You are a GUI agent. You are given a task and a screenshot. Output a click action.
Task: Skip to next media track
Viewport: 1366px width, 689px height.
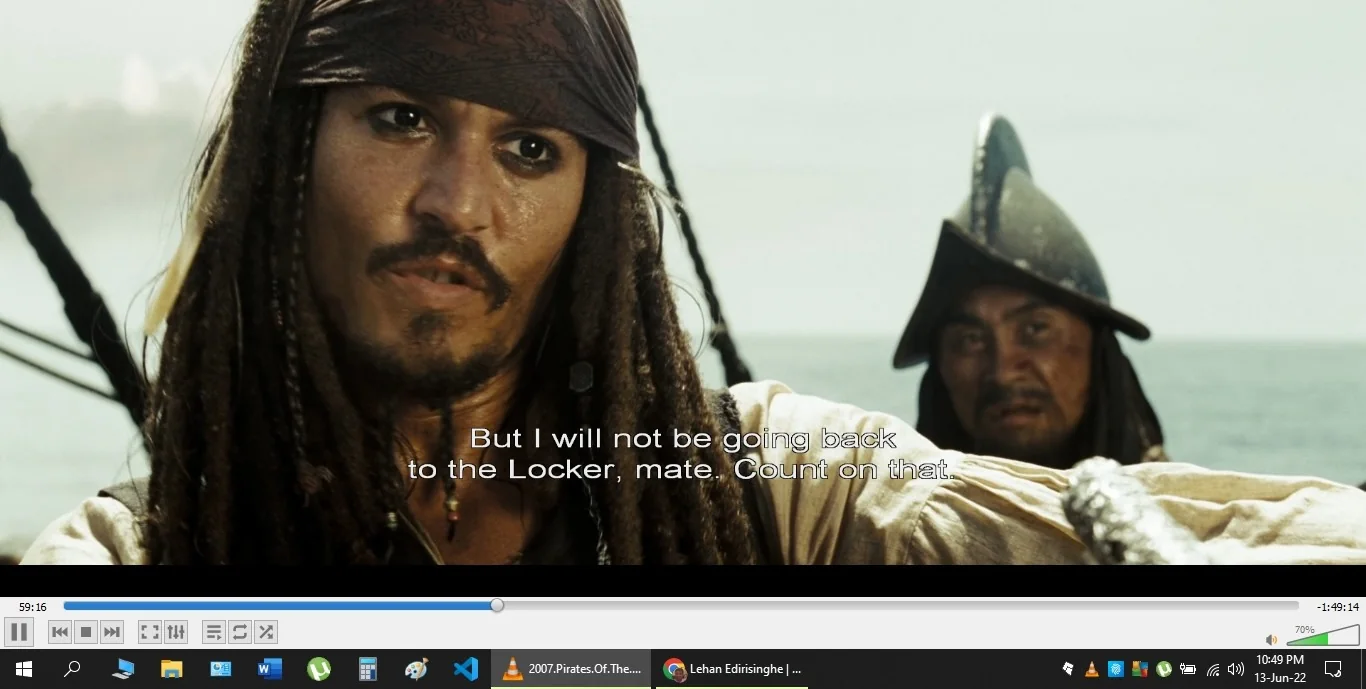[x=112, y=632]
